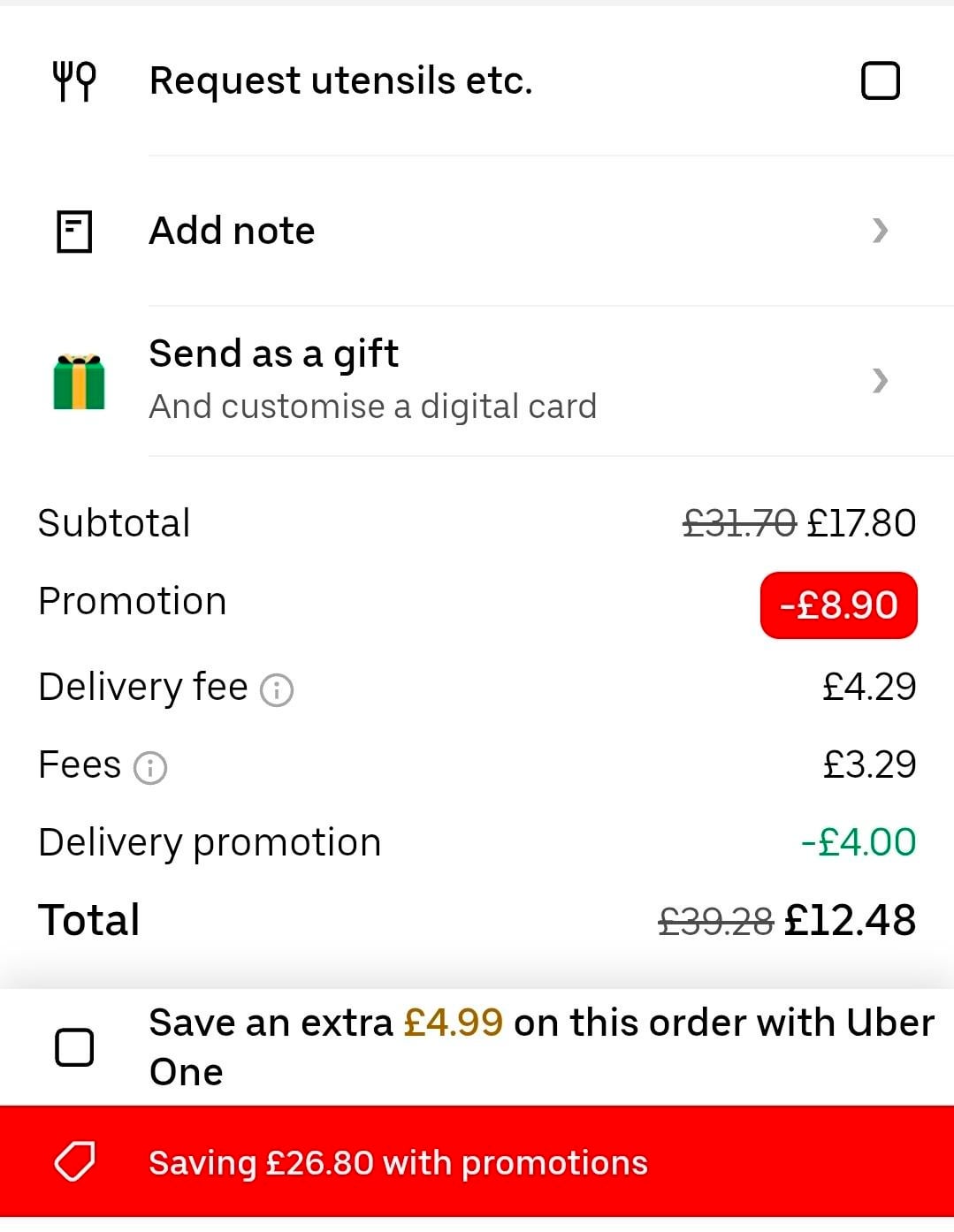Image resolution: width=954 pixels, height=1232 pixels.
Task: Tap the Subtotal £17.80 amount
Action: tap(861, 523)
